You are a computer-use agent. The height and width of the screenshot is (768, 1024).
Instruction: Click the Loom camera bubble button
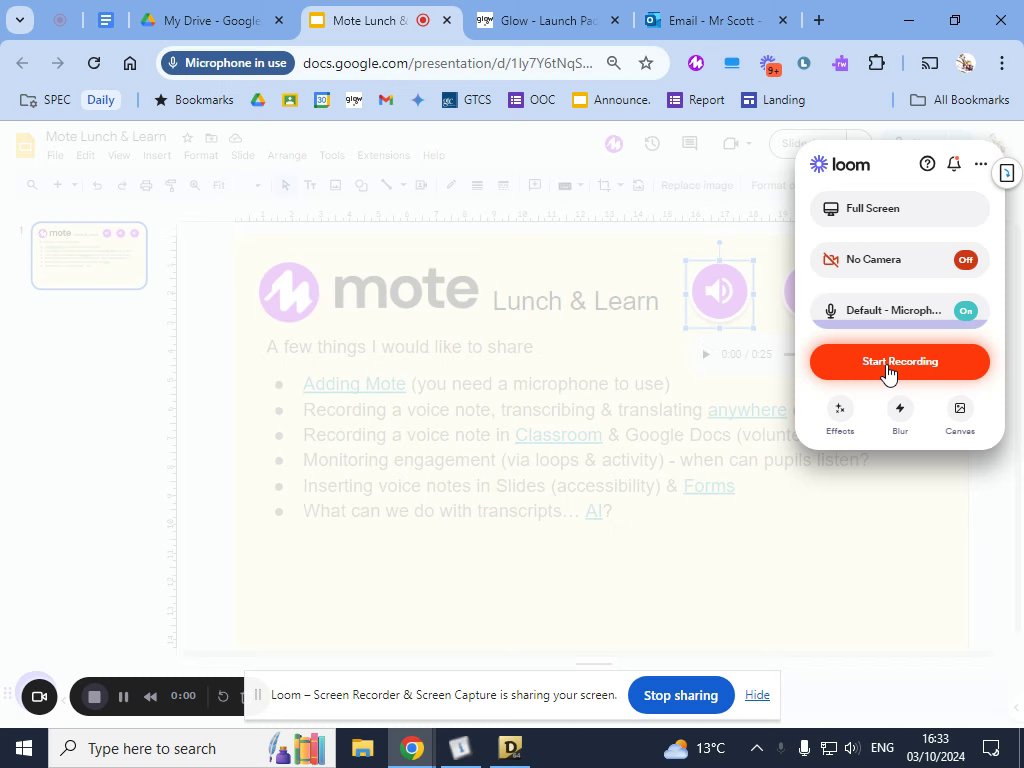tap(39, 697)
